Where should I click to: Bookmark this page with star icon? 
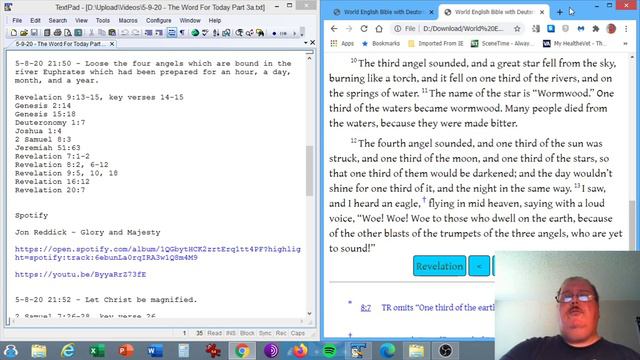[x=517, y=29]
